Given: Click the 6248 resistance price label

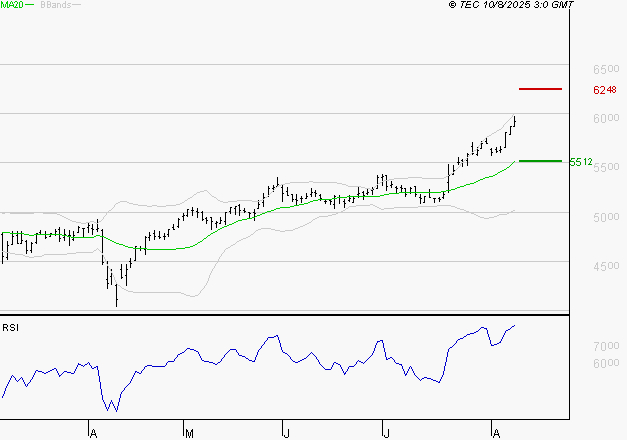Looking at the screenshot, I should click(602, 90).
